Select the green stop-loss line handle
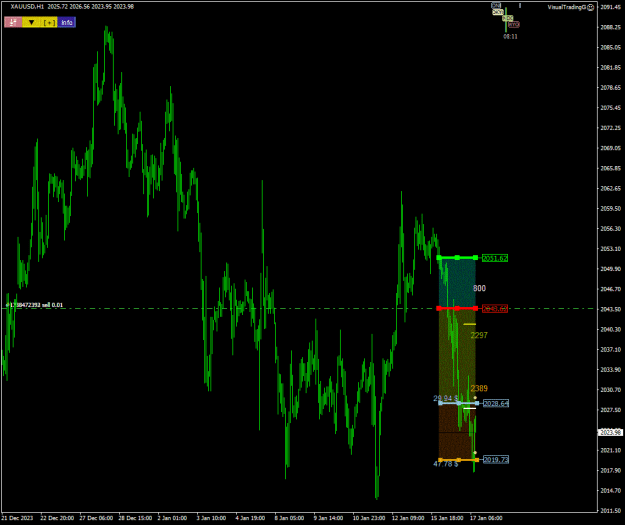 pyautogui.click(x=457, y=258)
